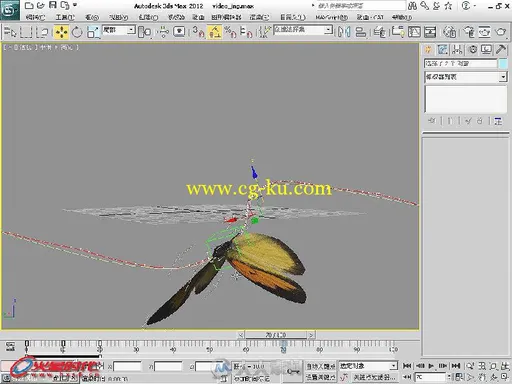This screenshot has width=512, height=384.
Task: Activate the Select and Rotate tool
Action: (77, 32)
